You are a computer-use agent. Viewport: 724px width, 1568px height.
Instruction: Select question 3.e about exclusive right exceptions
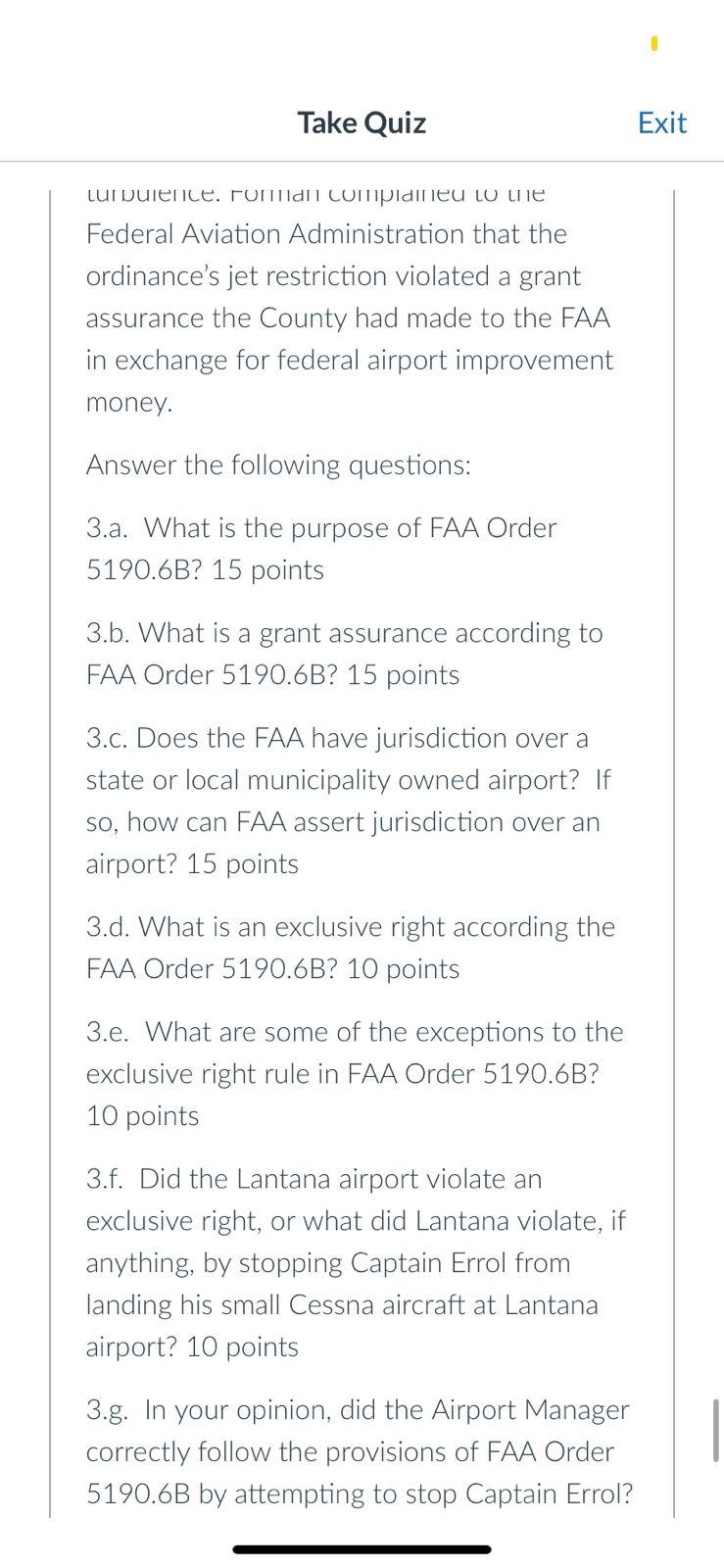click(x=355, y=1072)
